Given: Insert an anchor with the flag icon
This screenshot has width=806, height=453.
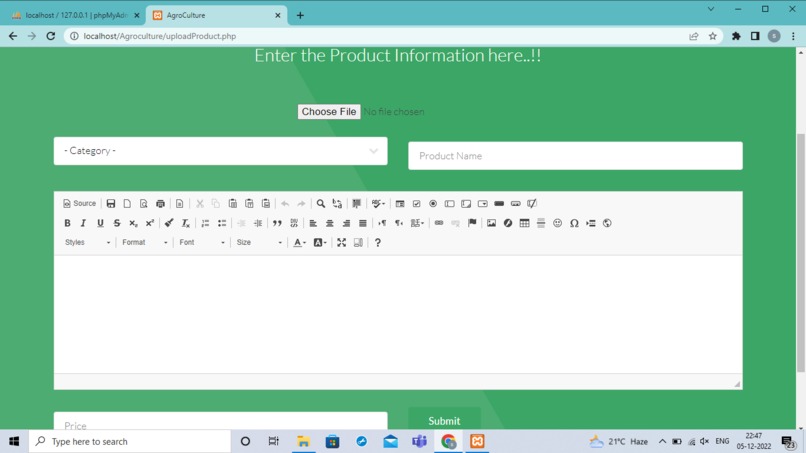Looking at the screenshot, I should (472, 223).
